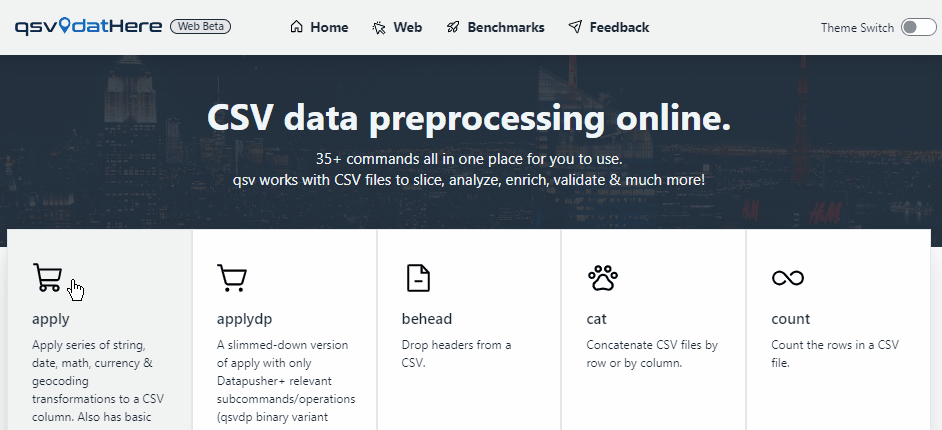Click the paper plane Feedback icon
This screenshot has width=942, height=430.
coord(575,27)
